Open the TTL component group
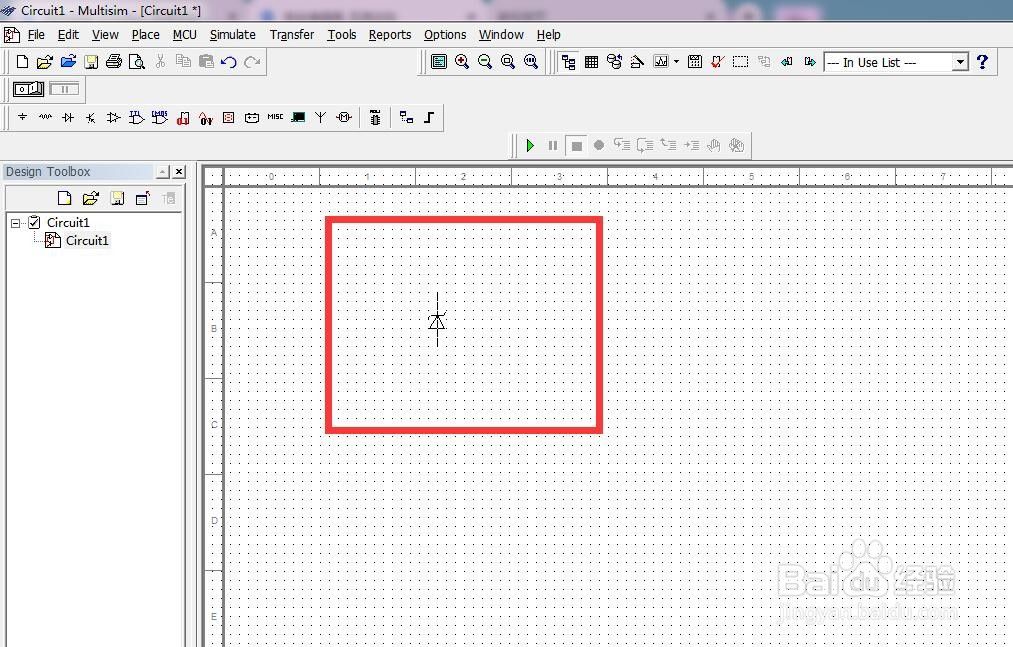Image resolution: width=1013 pixels, height=647 pixels. coord(136,117)
